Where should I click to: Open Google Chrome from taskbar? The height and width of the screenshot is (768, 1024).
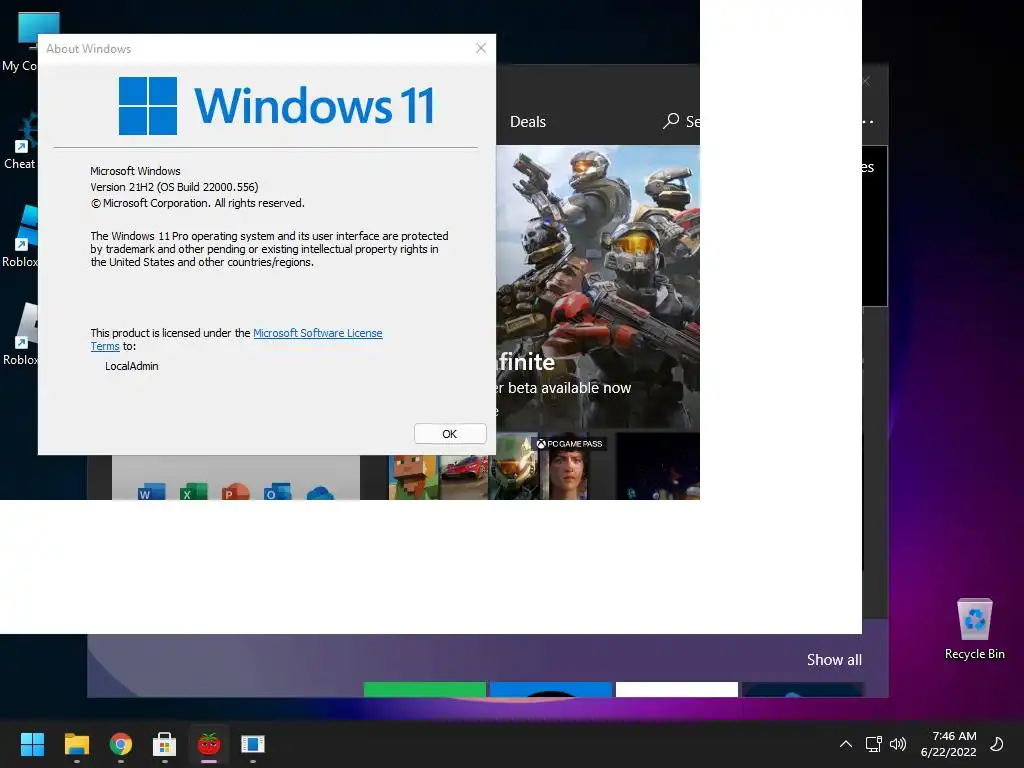pyautogui.click(x=121, y=744)
